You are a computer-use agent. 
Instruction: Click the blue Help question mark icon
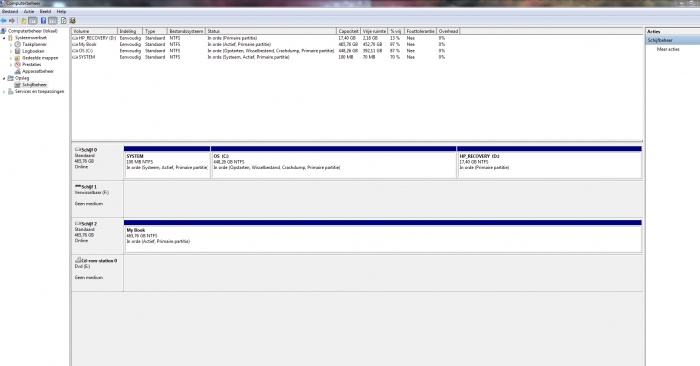click(43, 21)
